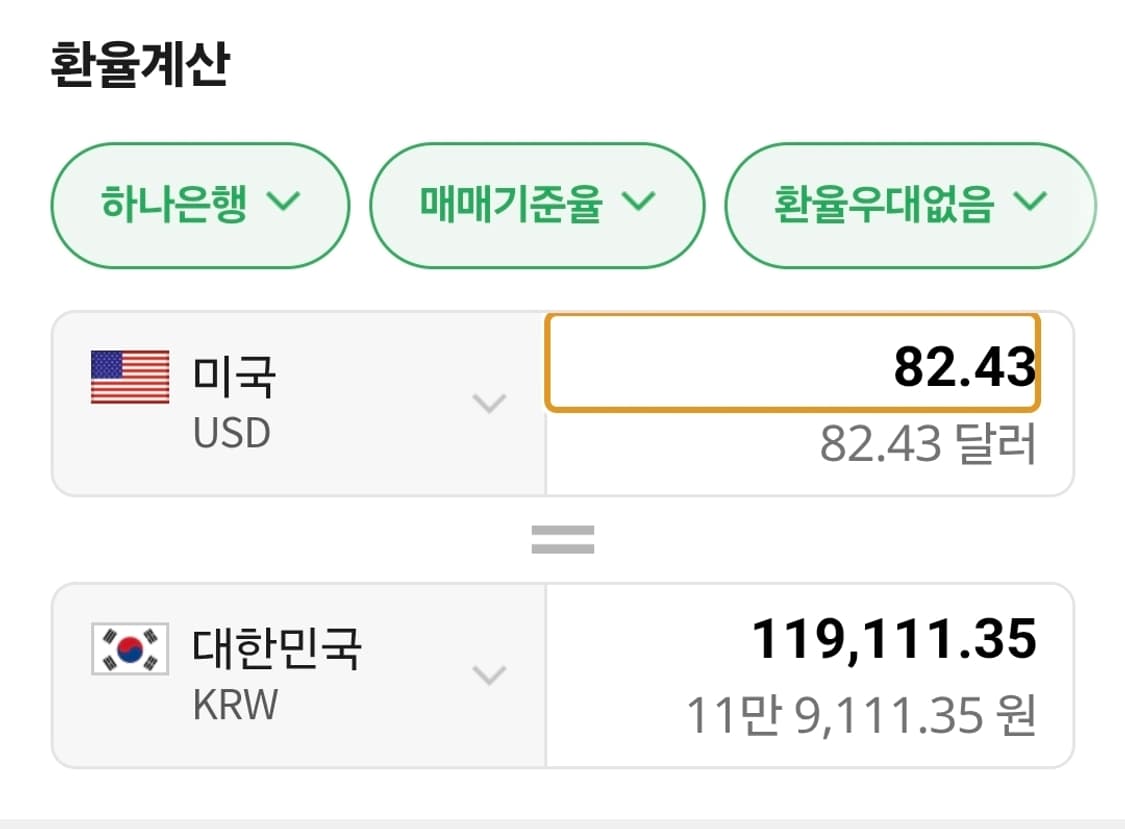The image size is (1125, 829).
Task: Expand the KRW currency dropdown chevron
Action: [x=489, y=677]
